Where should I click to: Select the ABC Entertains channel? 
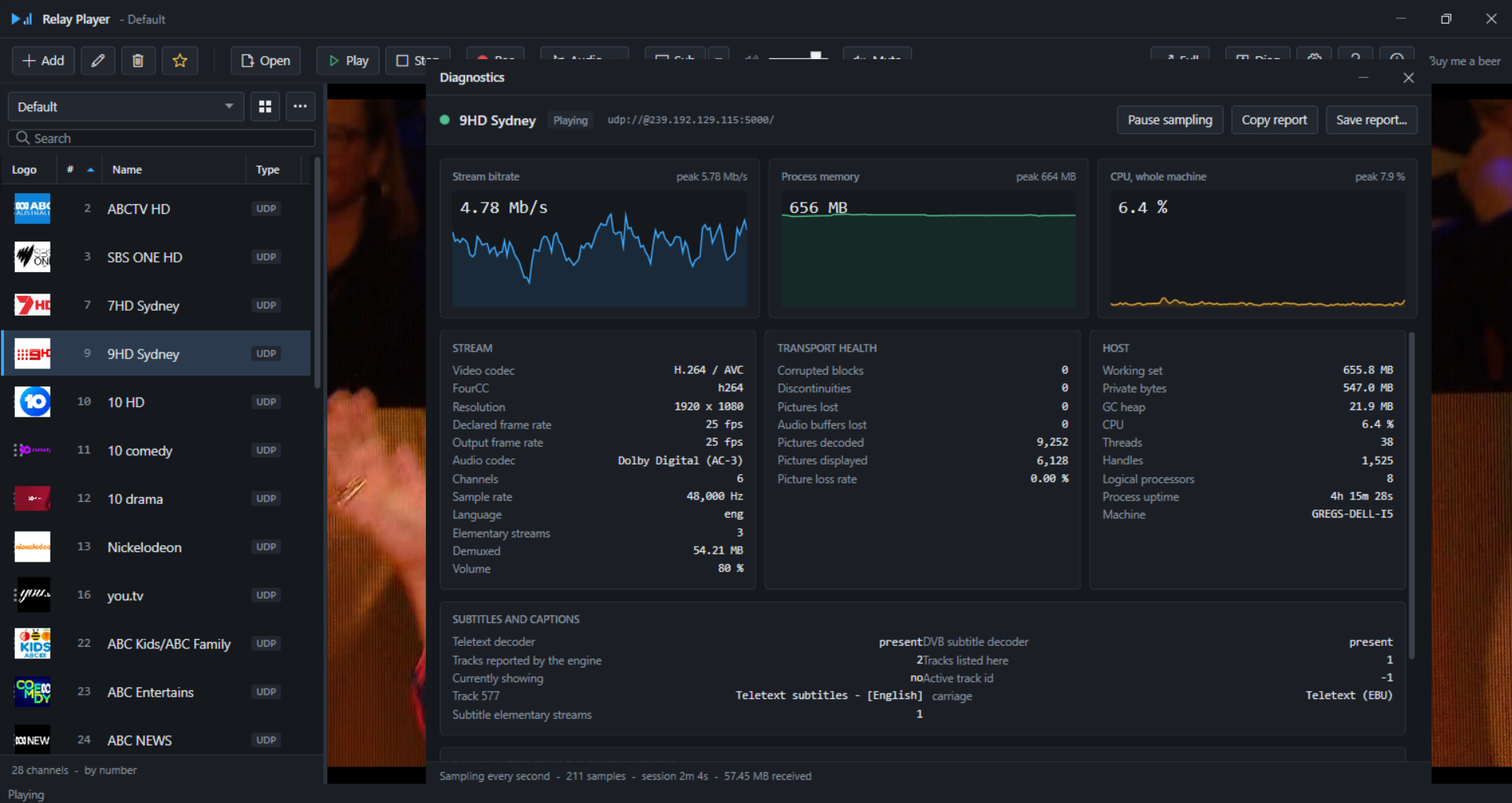158,692
